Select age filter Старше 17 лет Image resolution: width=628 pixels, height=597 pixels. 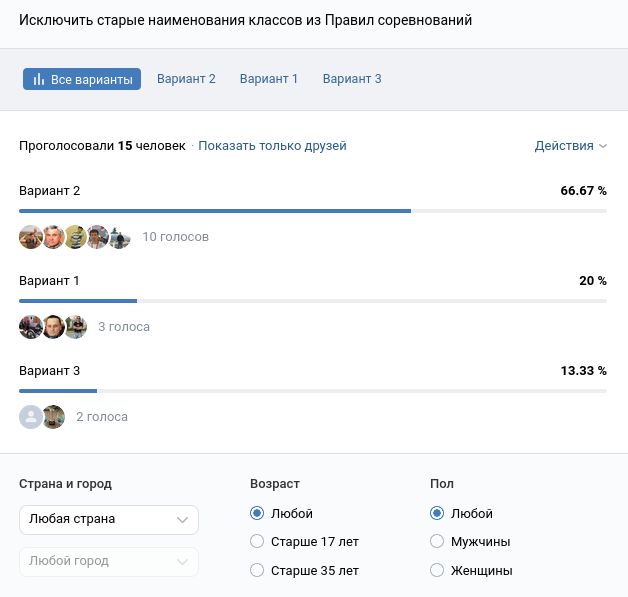click(x=257, y=542)
